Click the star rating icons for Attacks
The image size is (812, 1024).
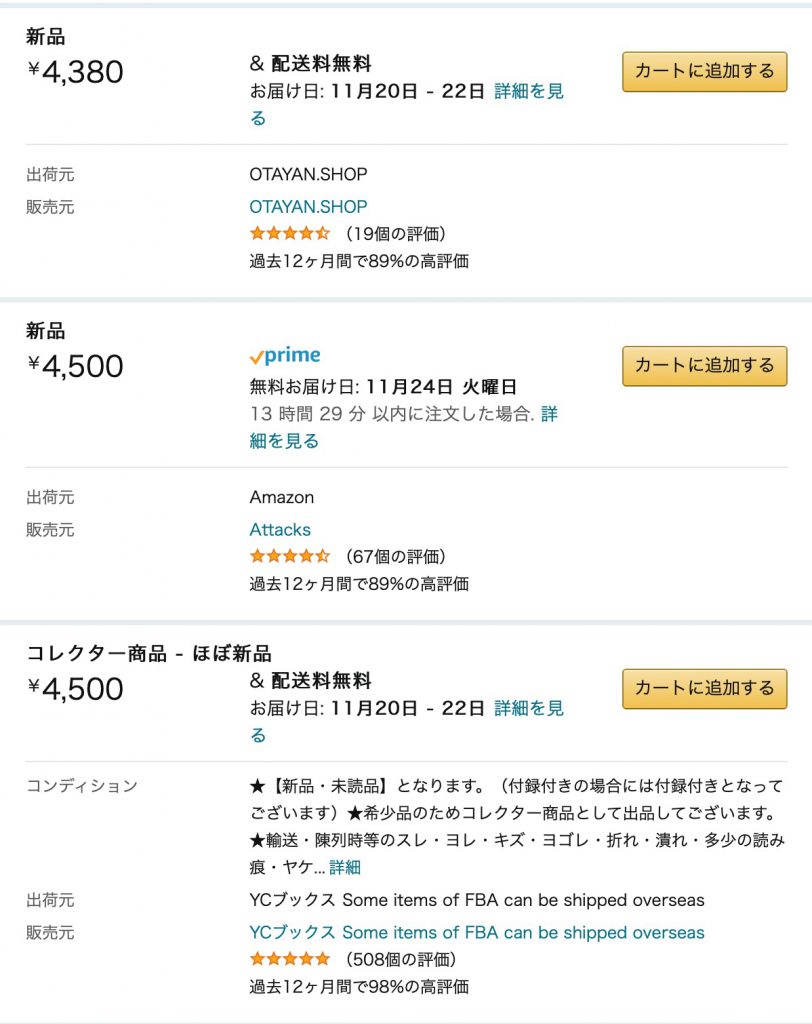pyautogui.click(x=289, y=557)
